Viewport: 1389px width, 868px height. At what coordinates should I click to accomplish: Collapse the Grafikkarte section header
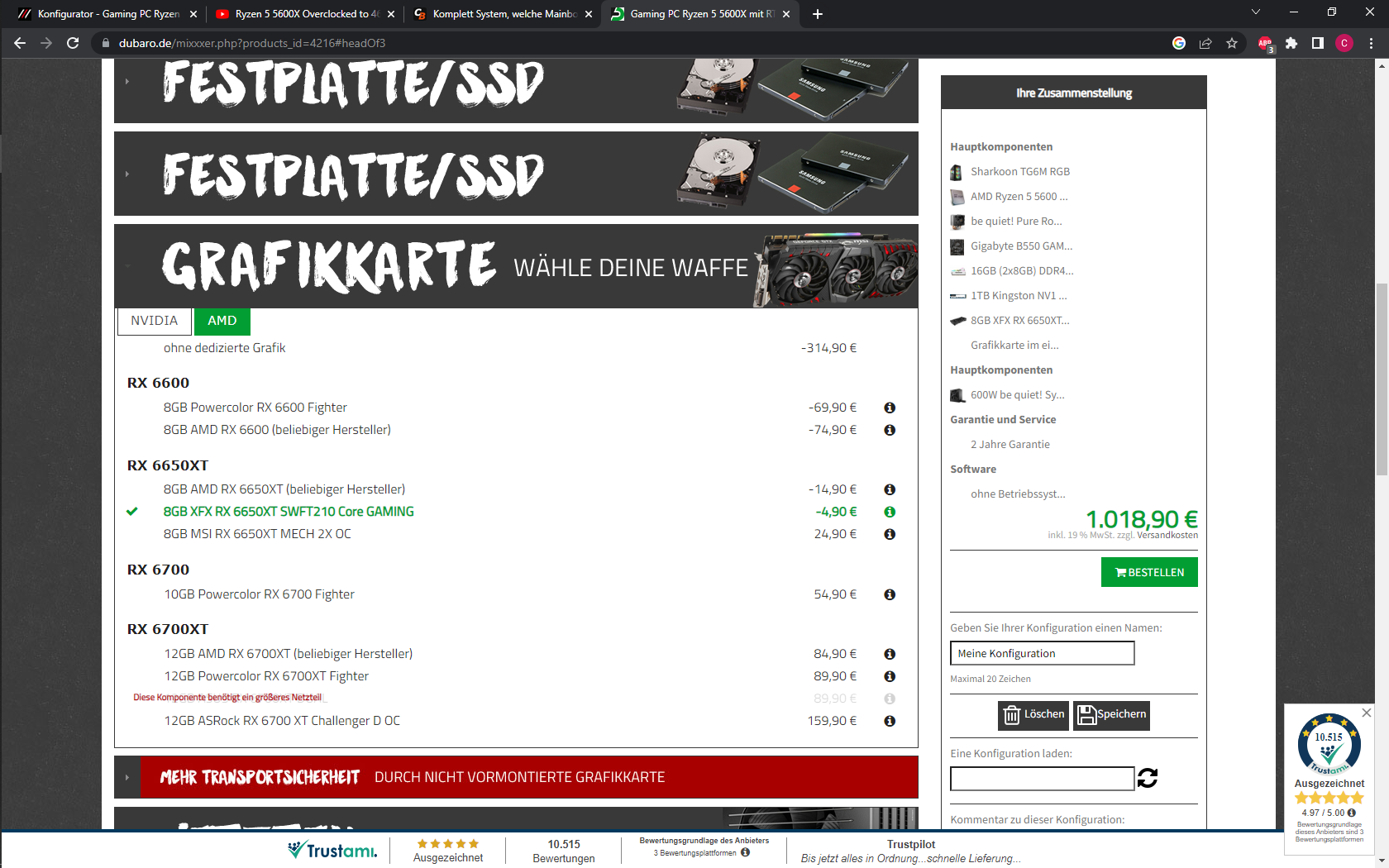pyautogui.click(x=516, y=266)
